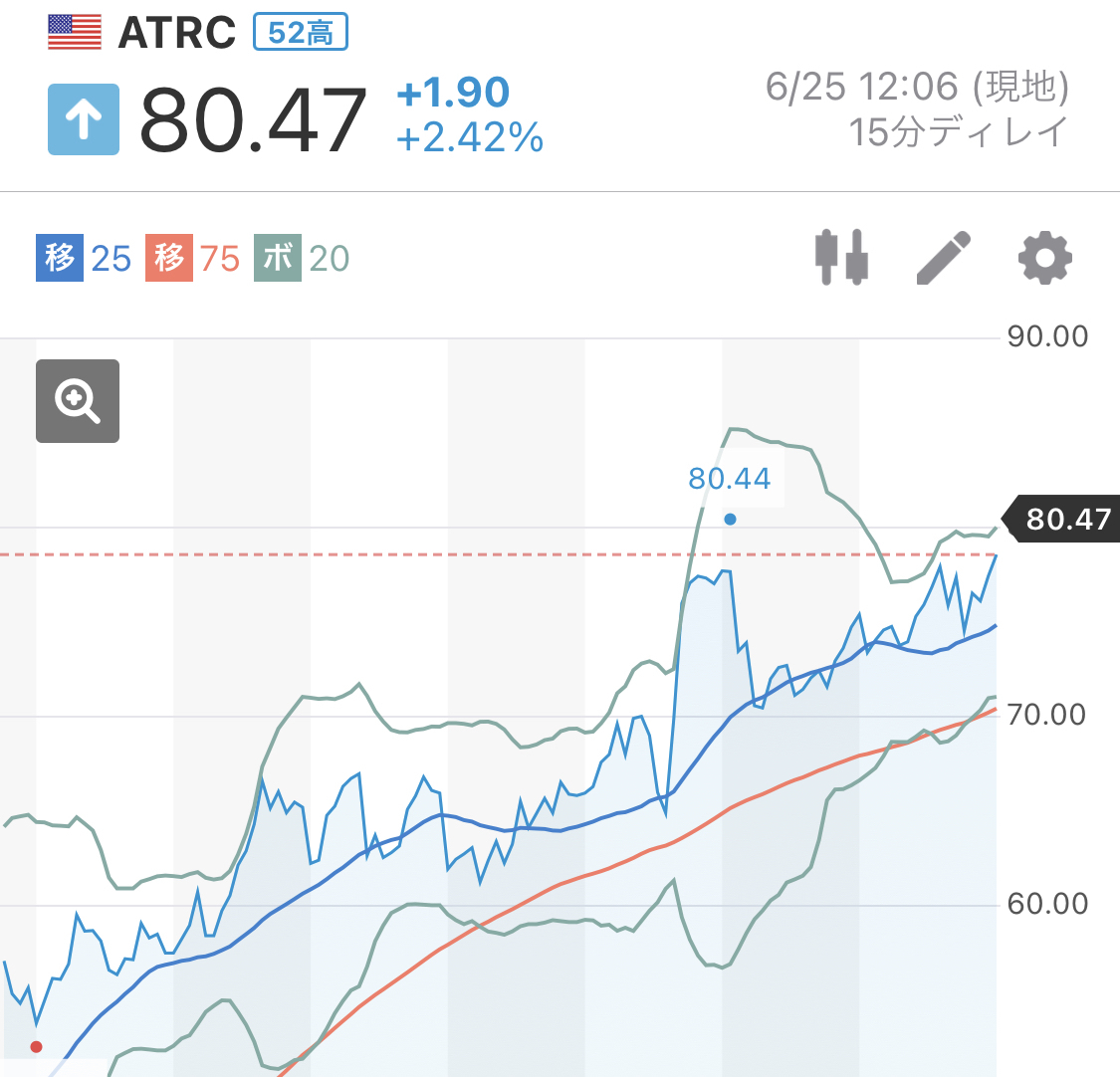Click the 52高 badge
The image size is (1120, 1077).
301,32
